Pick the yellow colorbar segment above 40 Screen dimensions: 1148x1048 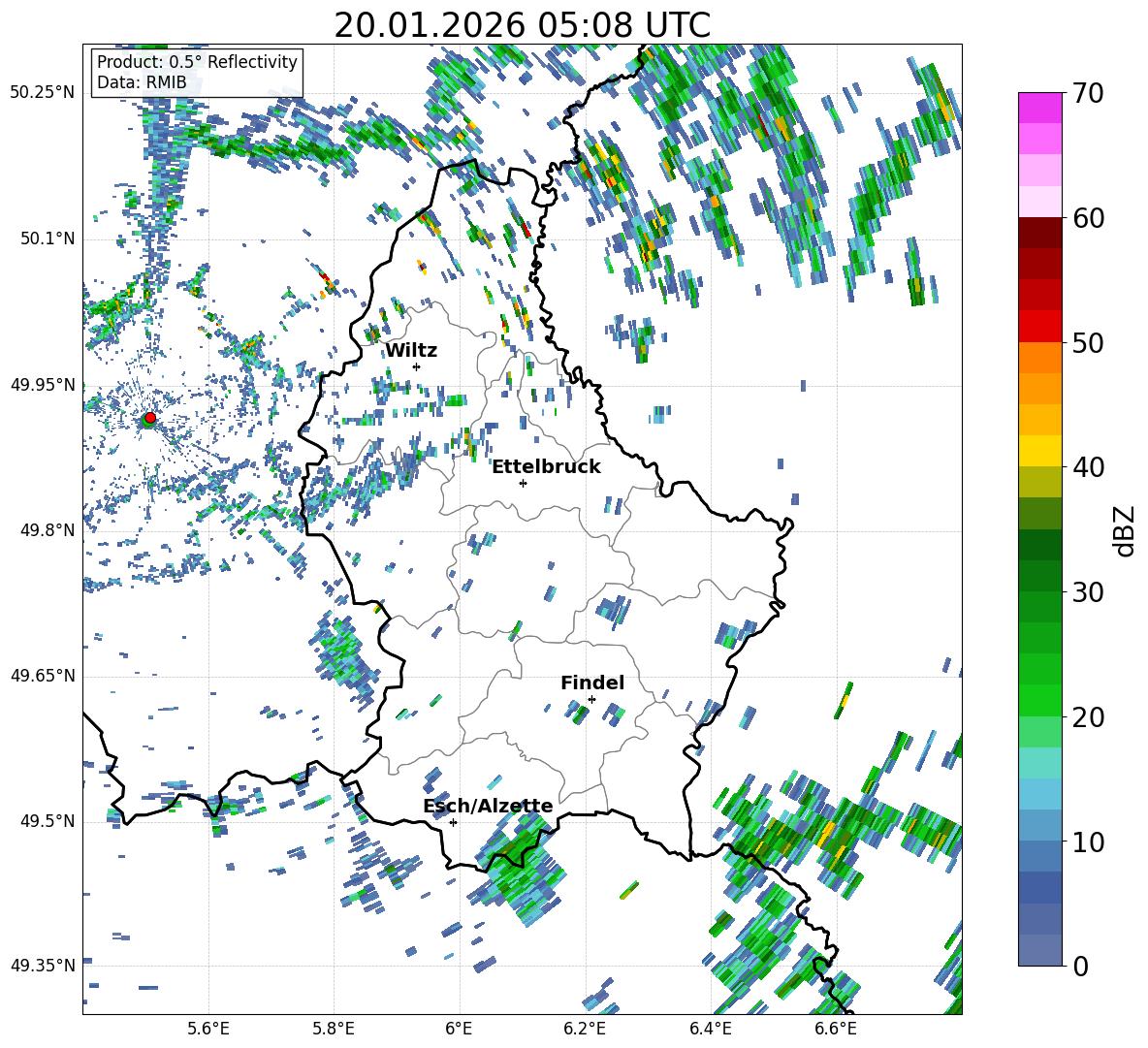coord(1039,451)
